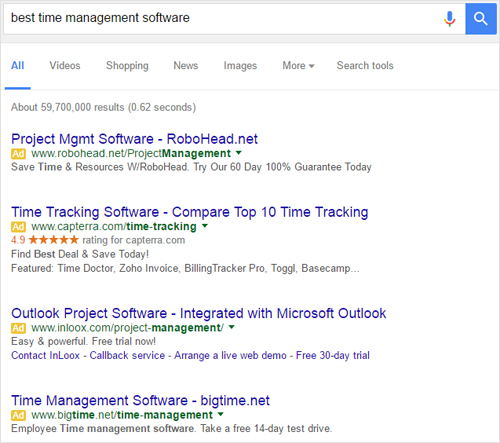
Task: Follow the Arrange a live web demo sitelink
Action: point(230,355)
